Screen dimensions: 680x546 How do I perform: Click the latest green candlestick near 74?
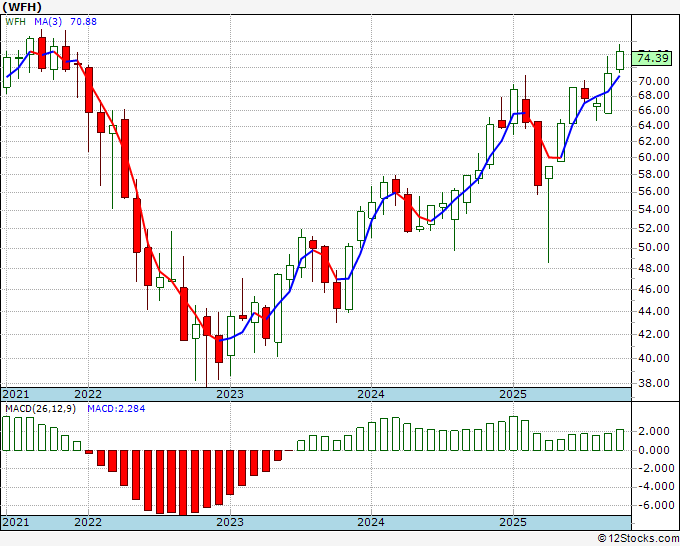pos(620,60)
